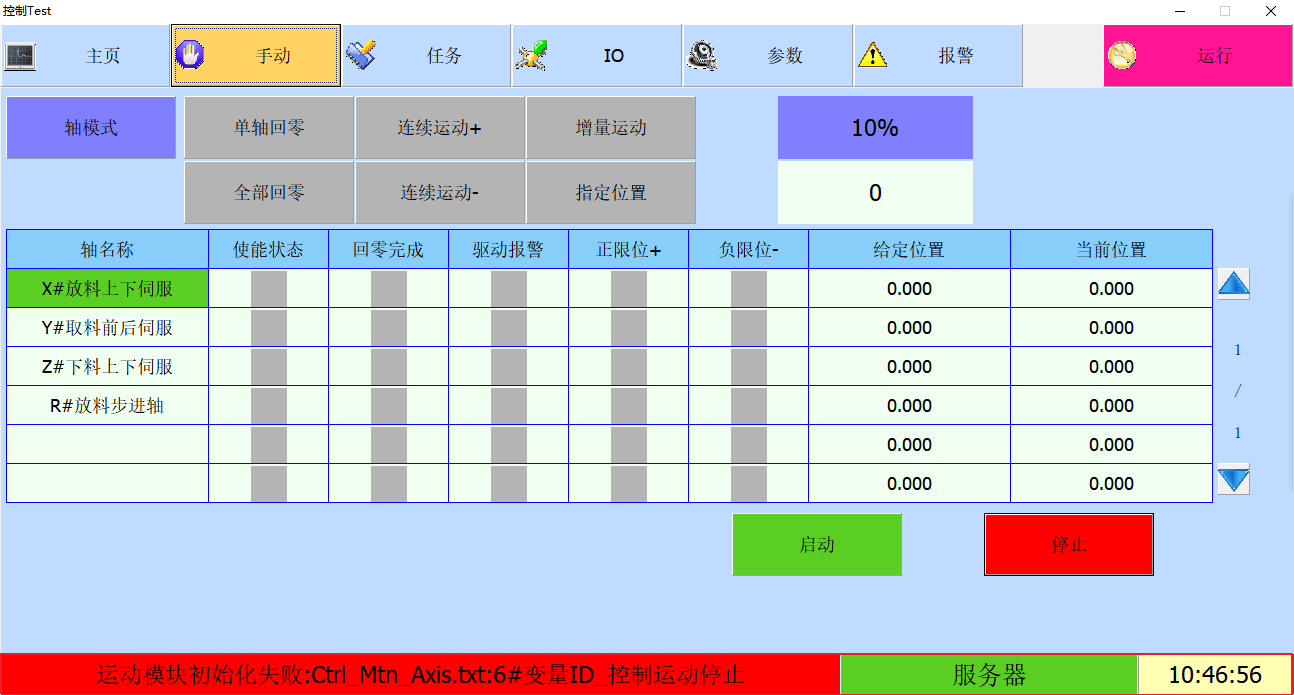Switch to the 任务 tab
This screenshot has height=695, width=1294.
(443, 56)
